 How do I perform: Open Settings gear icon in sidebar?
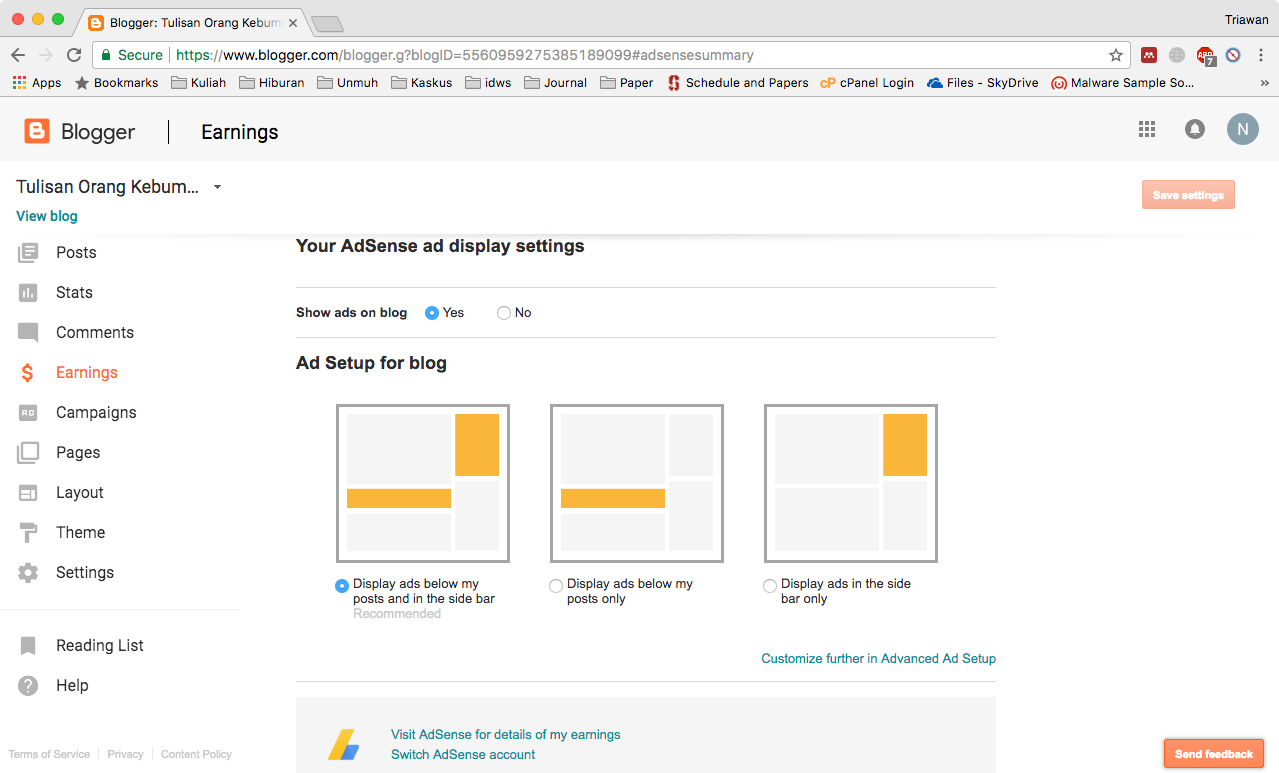tap(28, 573)
